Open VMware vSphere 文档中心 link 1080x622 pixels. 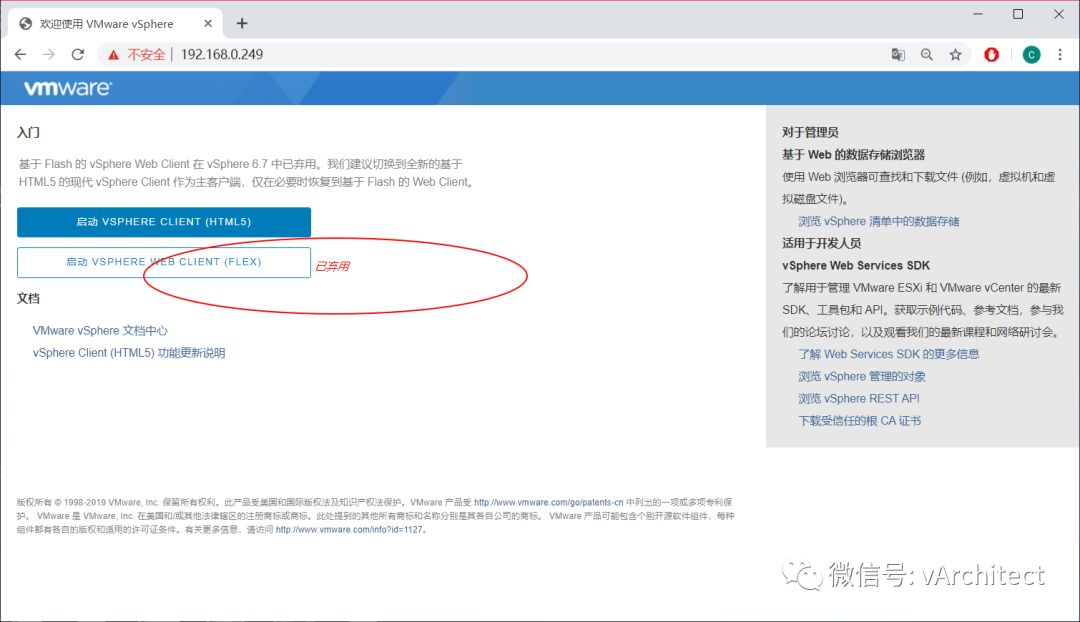[x=100, y=331]
